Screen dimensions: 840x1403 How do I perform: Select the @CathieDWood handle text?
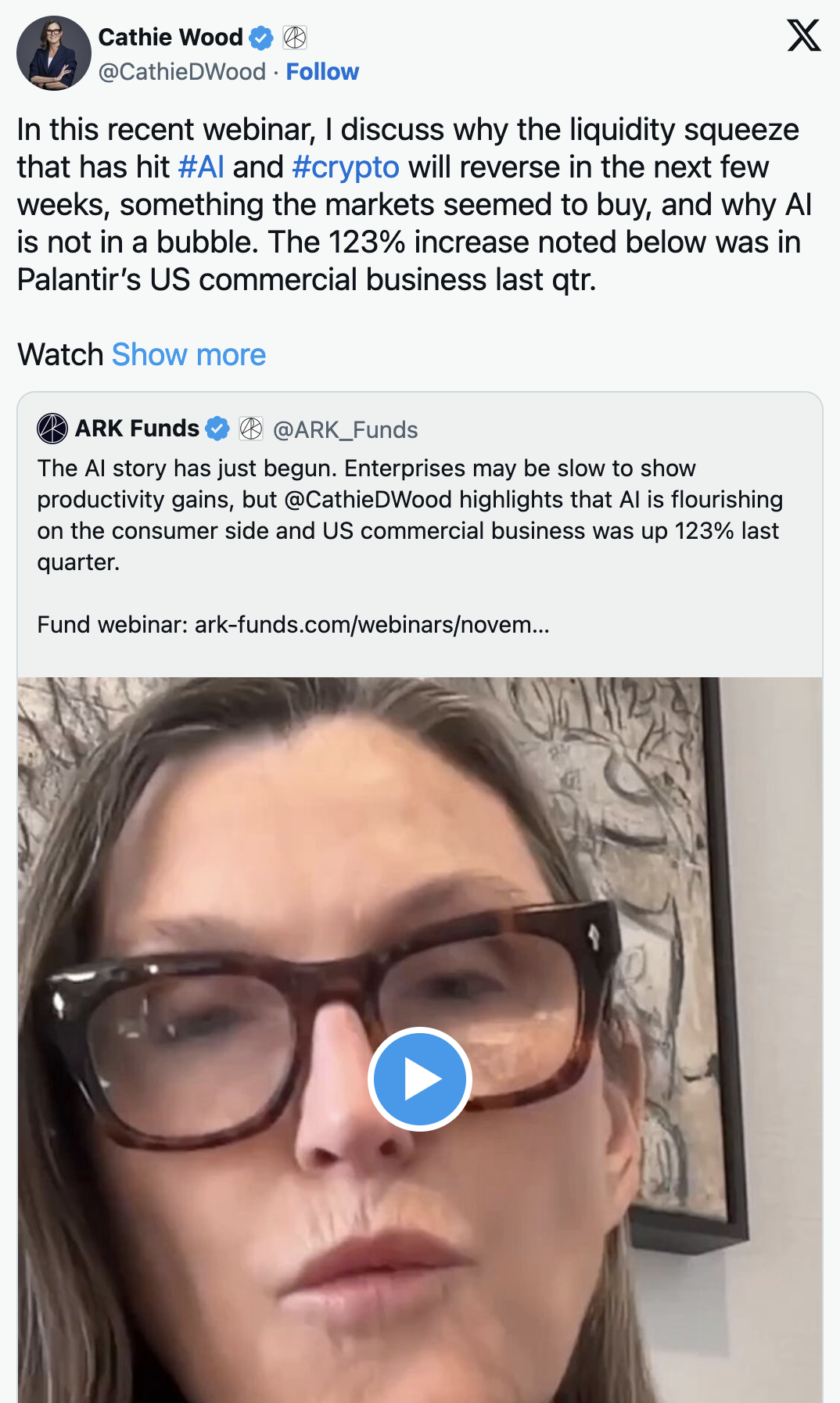pyautogui.click(x=181, y=71)
